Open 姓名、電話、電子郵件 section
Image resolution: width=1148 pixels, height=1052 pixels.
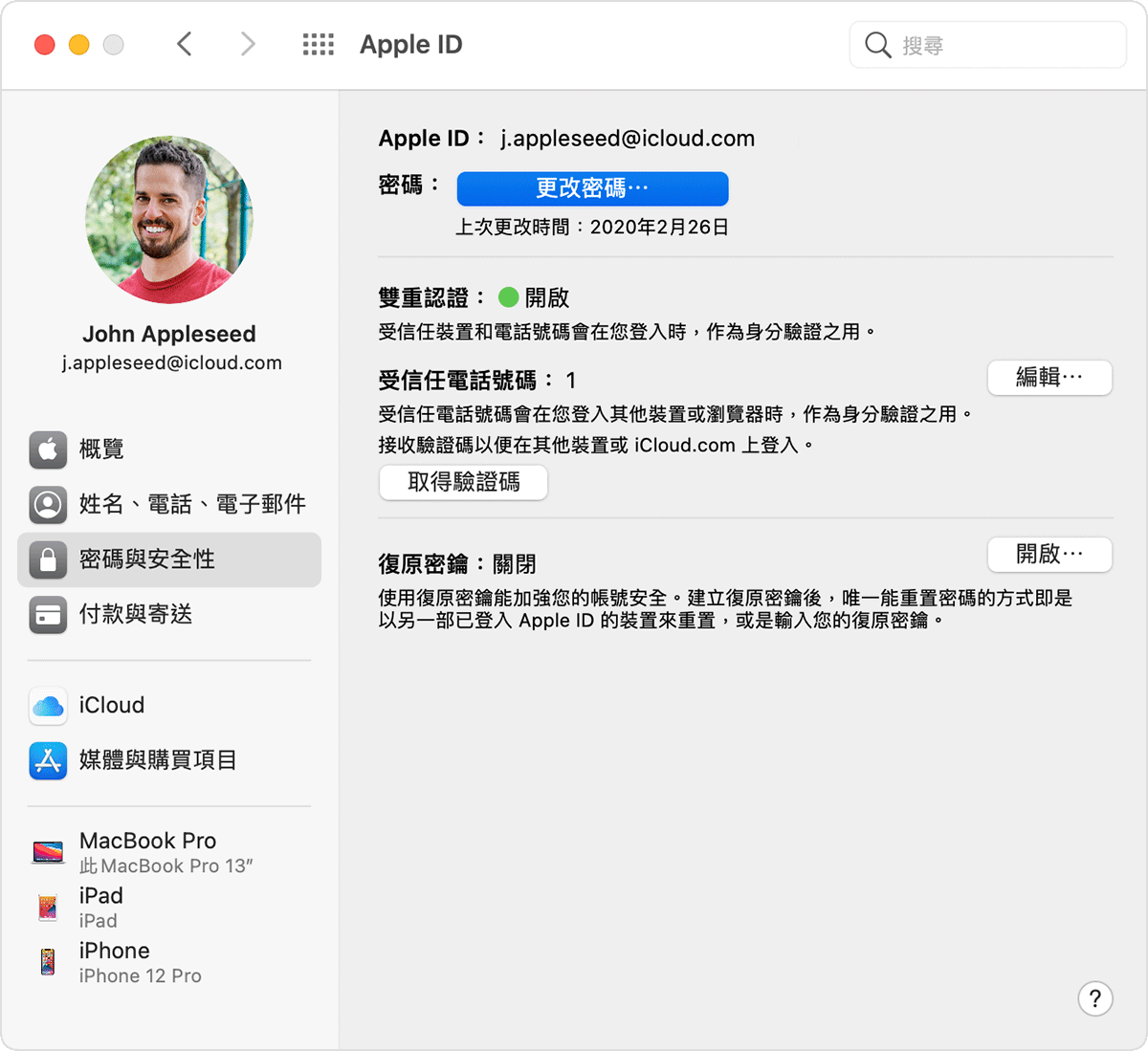(169, 504)
